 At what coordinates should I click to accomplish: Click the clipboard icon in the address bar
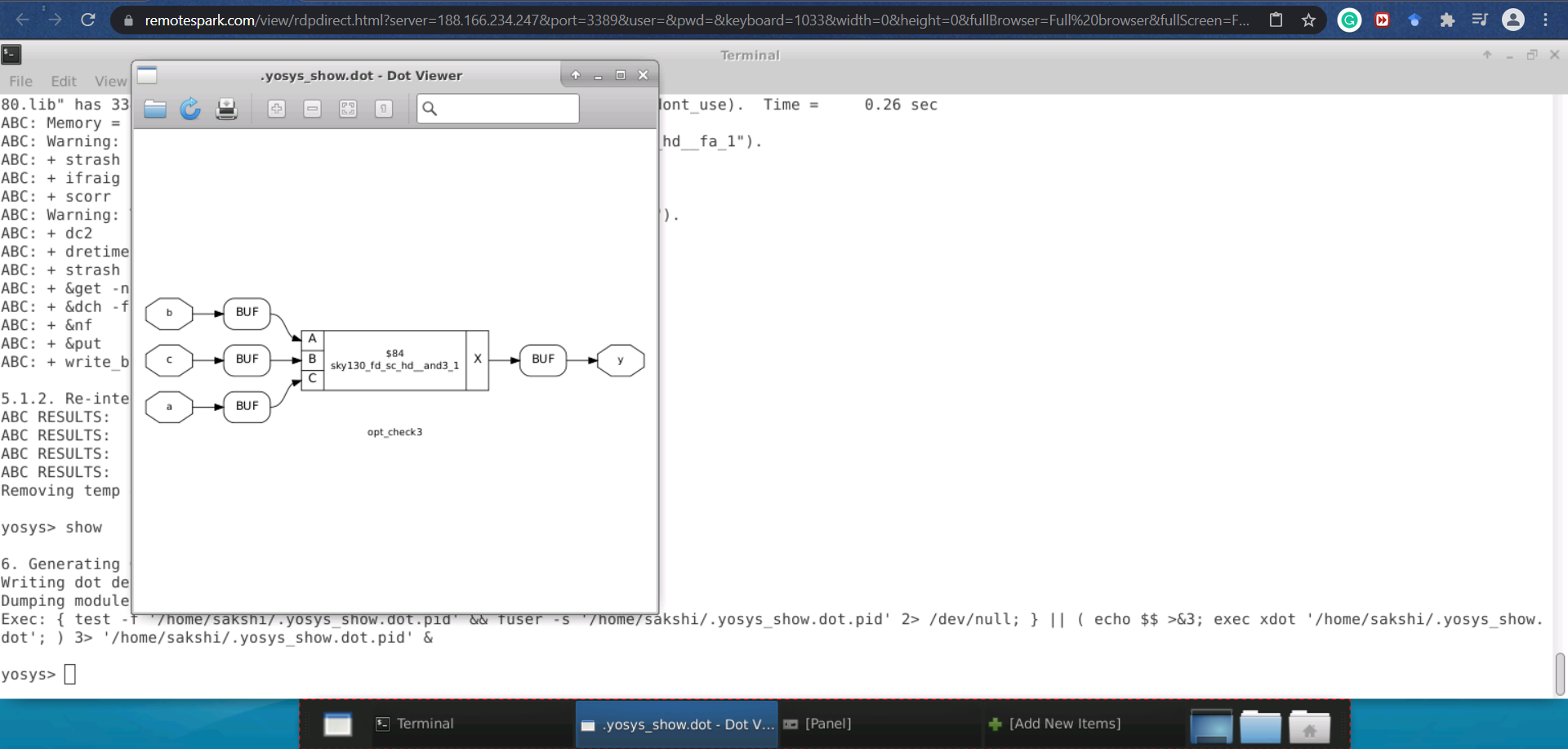pyautogui.click(x=1276, y=20)
